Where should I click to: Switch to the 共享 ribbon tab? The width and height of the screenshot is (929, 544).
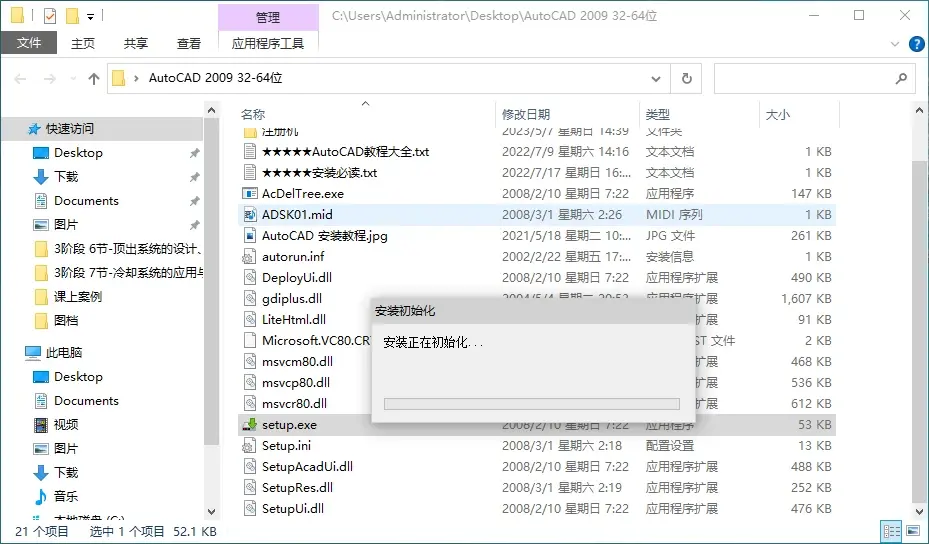click(136, 43)
